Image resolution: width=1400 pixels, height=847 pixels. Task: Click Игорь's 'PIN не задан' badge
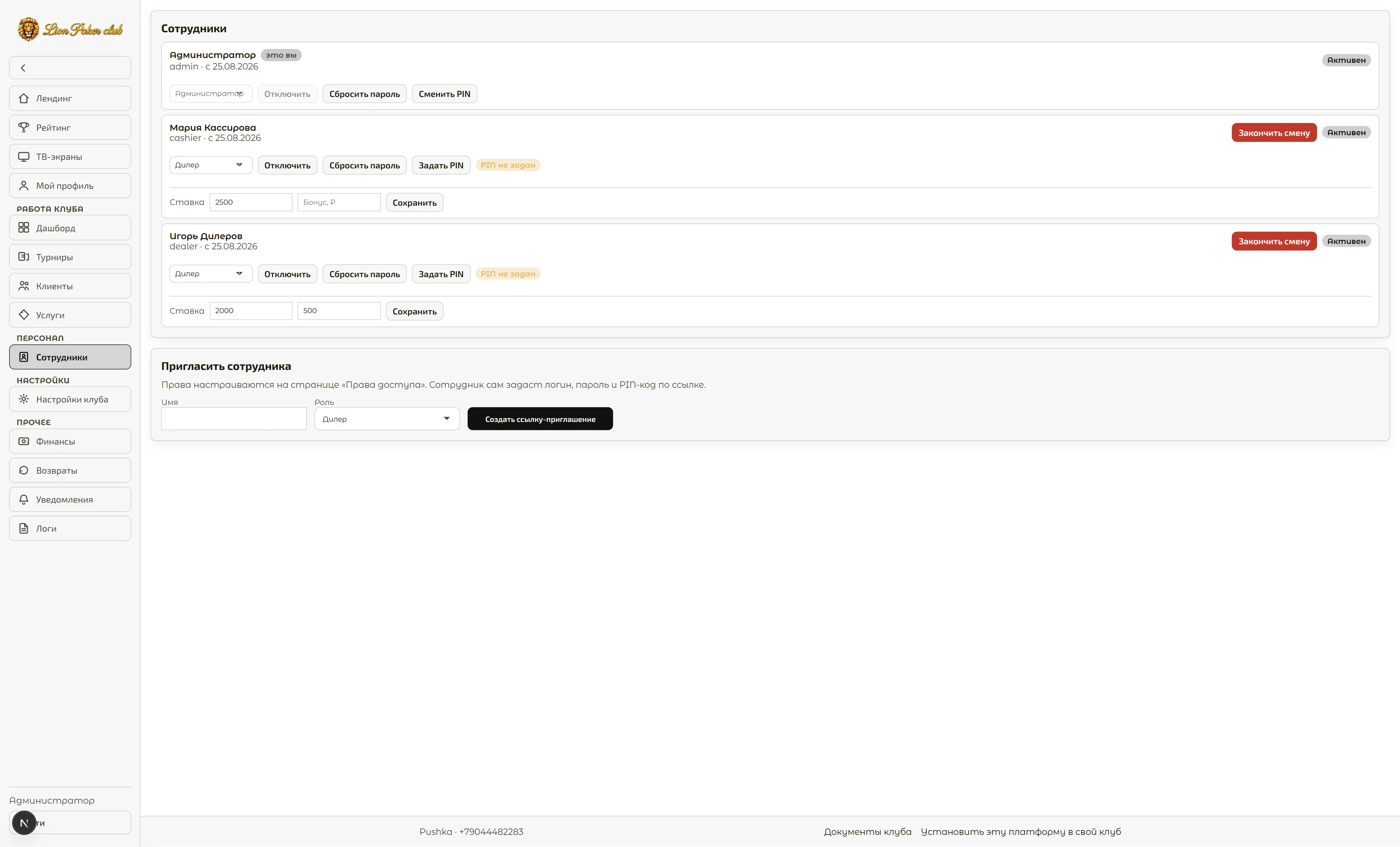click(508, 273)
